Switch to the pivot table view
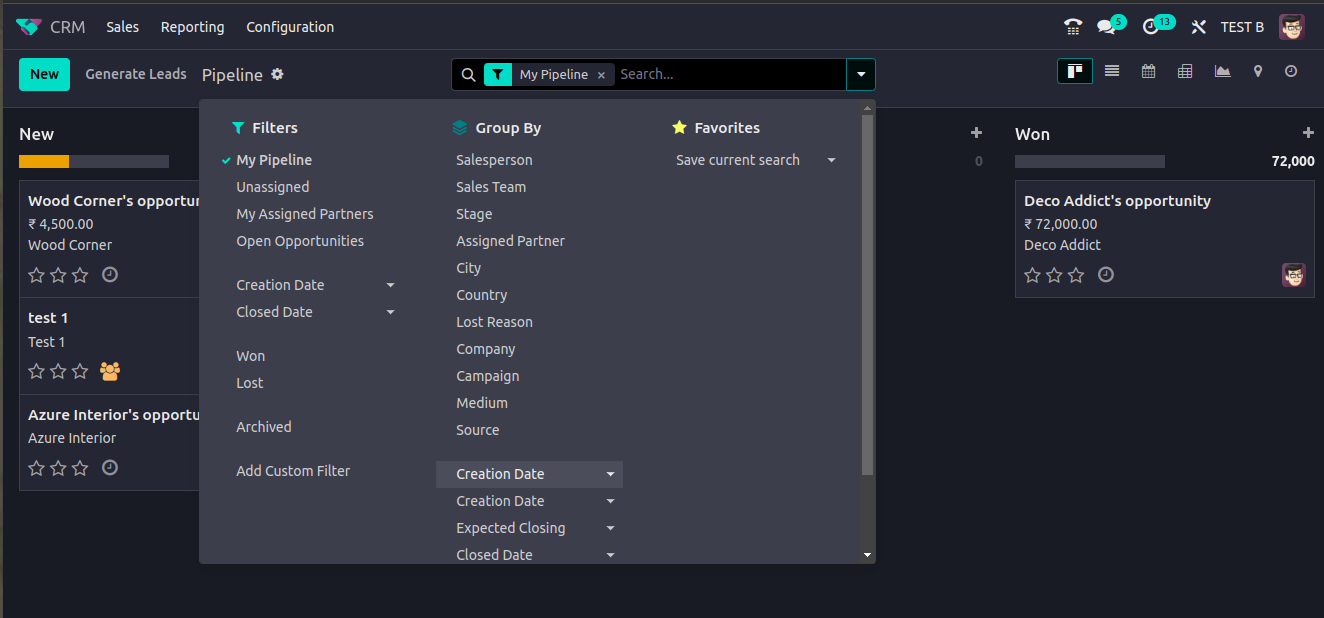 pos(1185,71)
